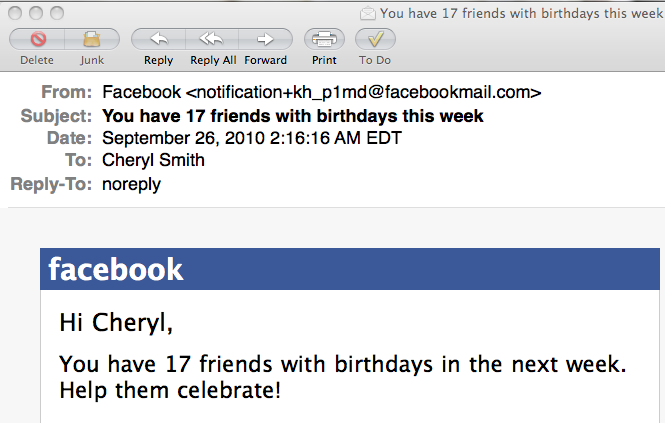The width and height of the screenshot is (665, 423).
Task: Click the facebook logo banner
Action: click(x=116, y=269)
